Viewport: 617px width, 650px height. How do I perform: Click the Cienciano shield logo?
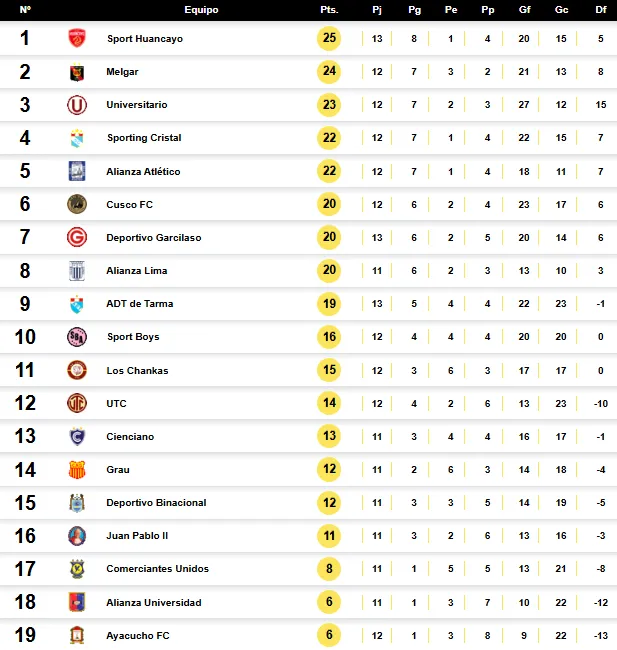[77, 437]
